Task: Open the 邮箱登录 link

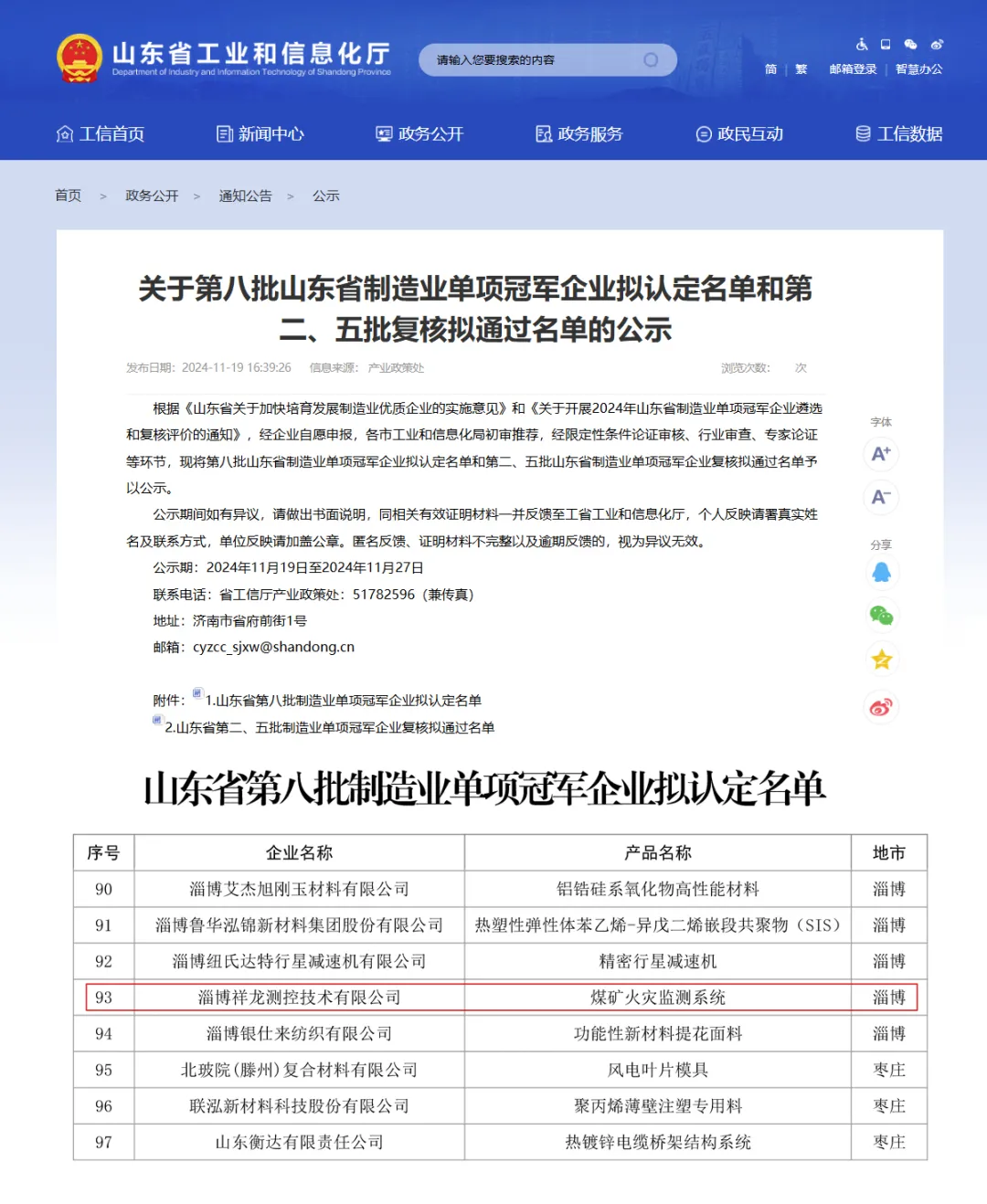Action: pyautogui.click(x=853, y=69)
